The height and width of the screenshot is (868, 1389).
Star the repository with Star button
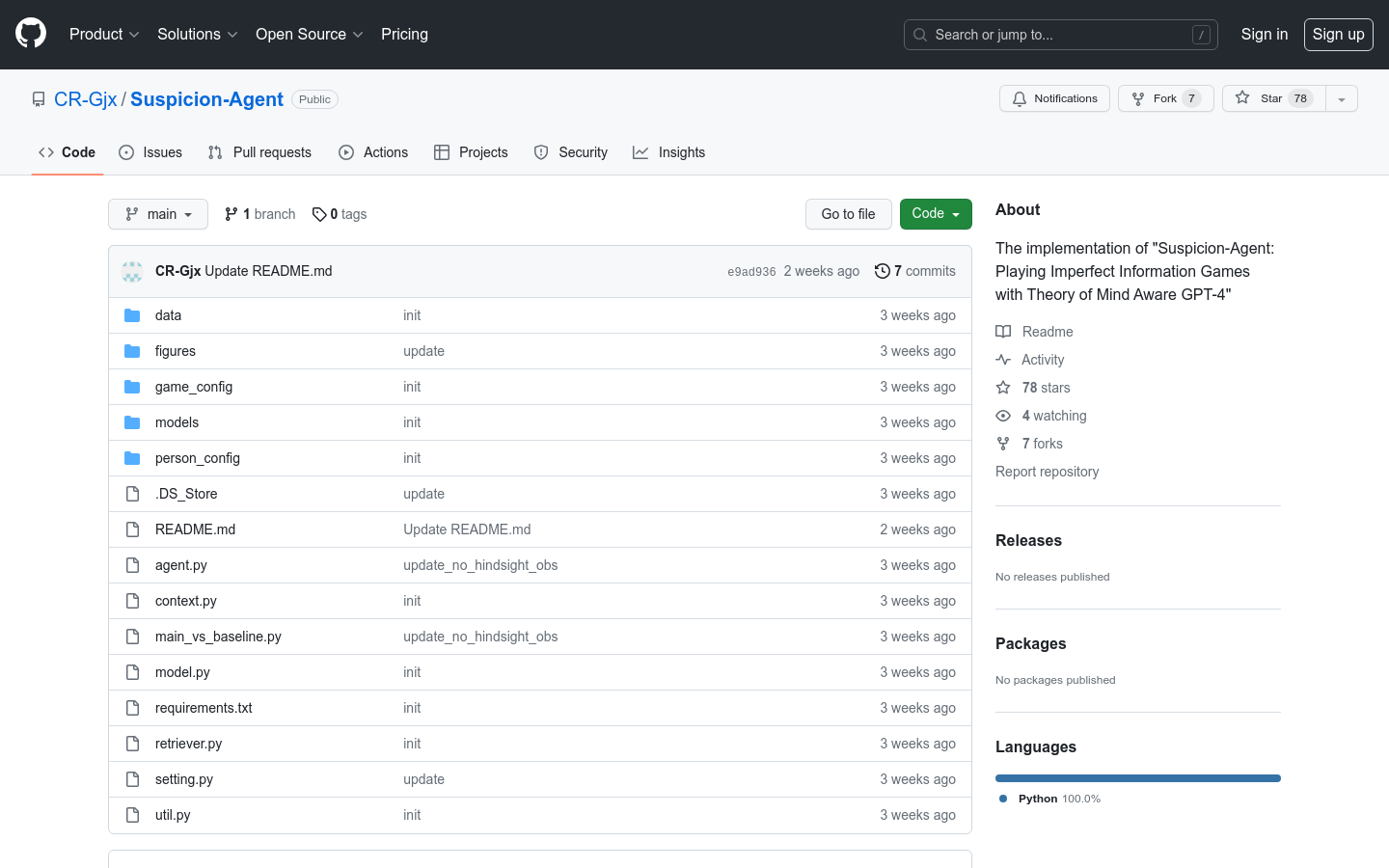(1274, 98)
